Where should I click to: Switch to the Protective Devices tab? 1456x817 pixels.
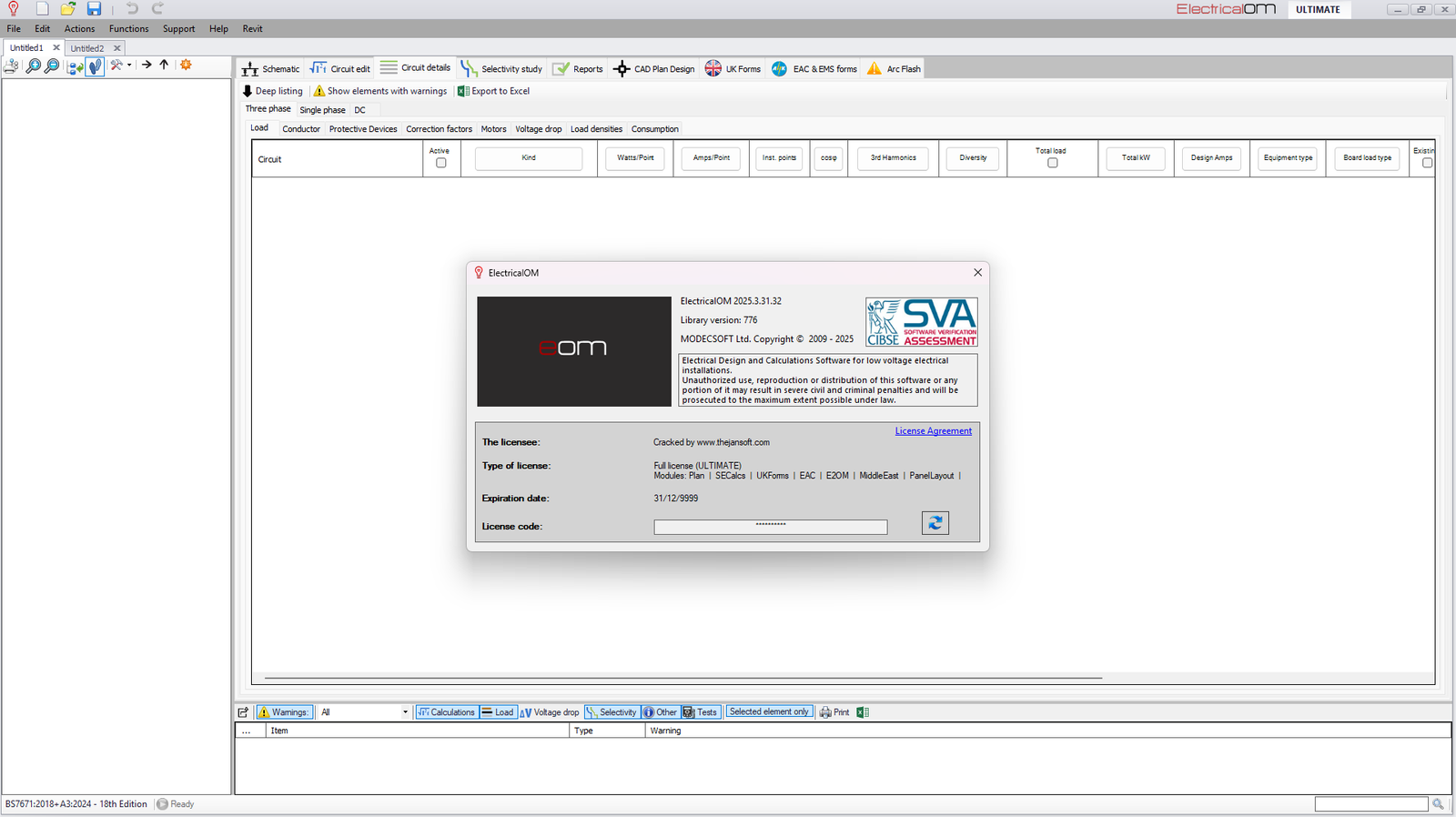[x=363, y=129]
